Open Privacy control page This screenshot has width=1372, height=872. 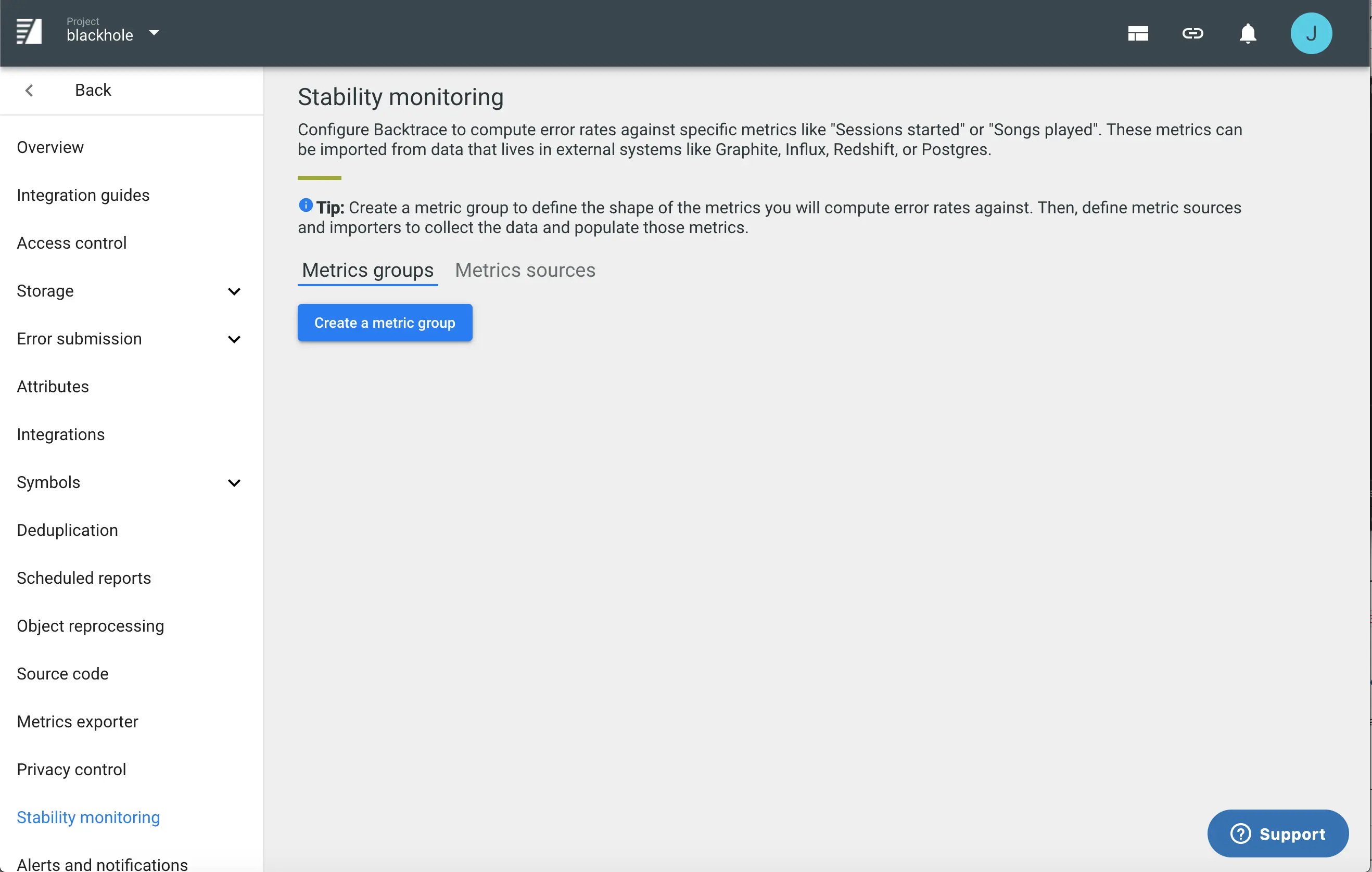click(x=71, y=769)
